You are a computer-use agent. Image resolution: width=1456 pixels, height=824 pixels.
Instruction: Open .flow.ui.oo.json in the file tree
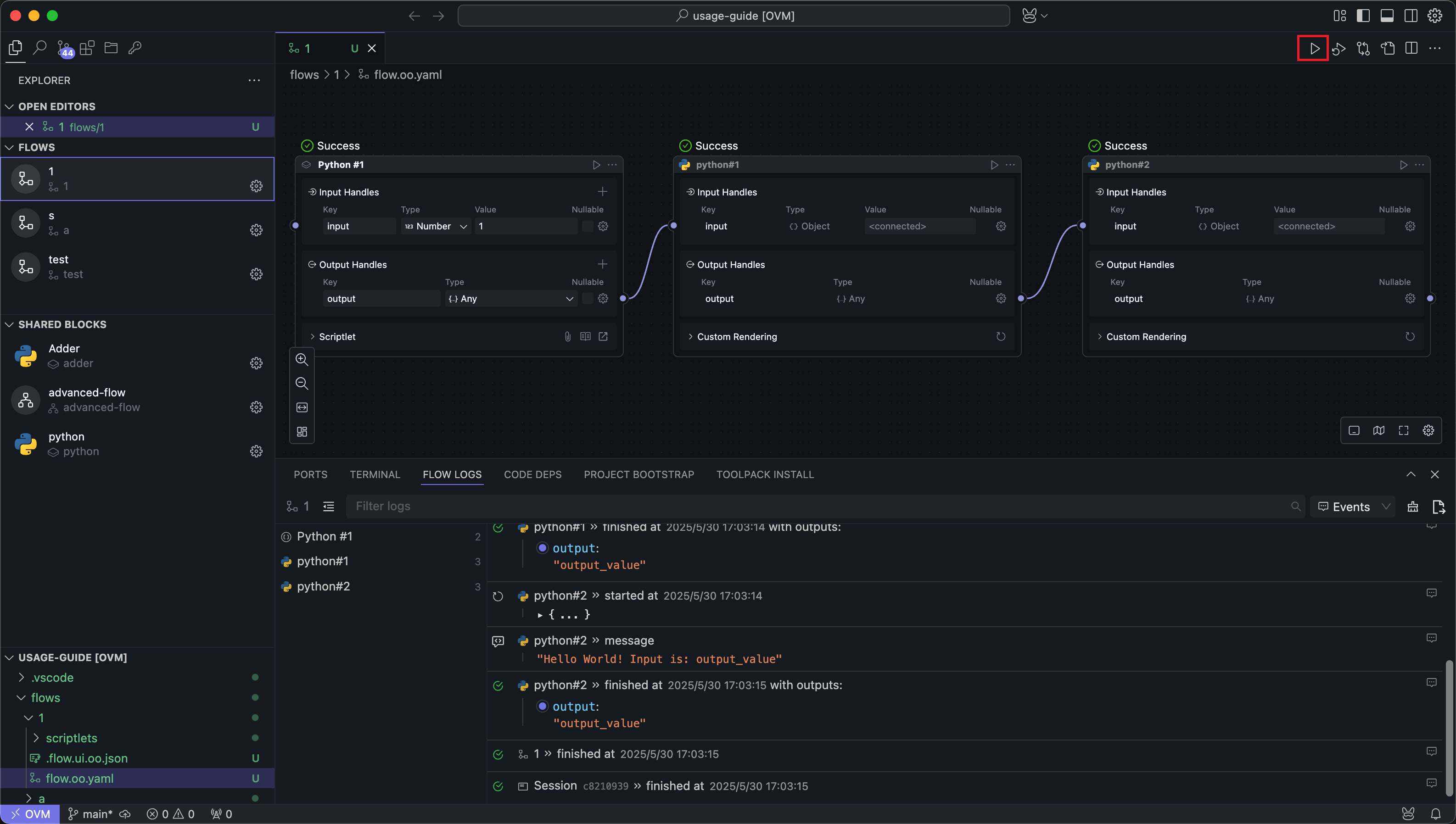click(x=87, y=758)
